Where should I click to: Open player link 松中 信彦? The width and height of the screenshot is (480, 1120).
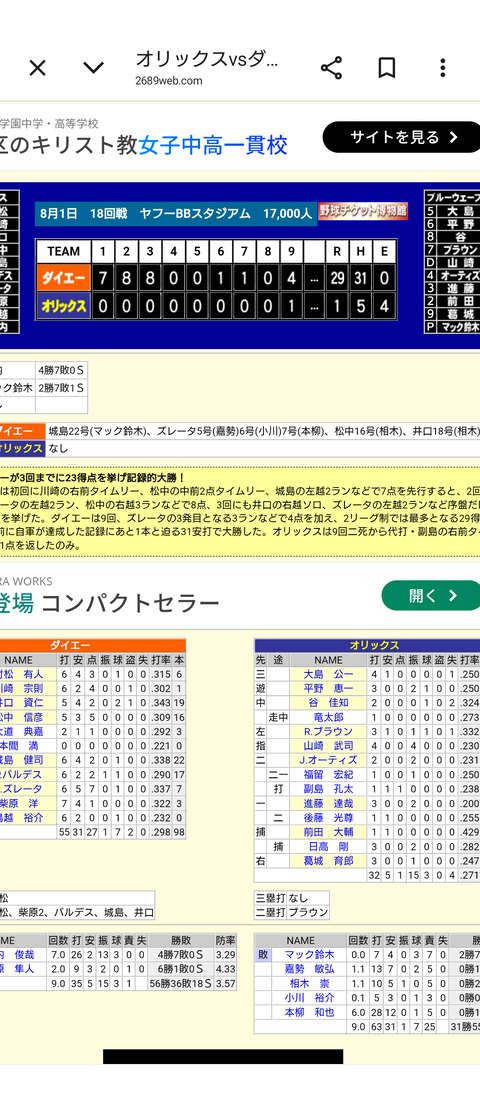tap(21, 717)
